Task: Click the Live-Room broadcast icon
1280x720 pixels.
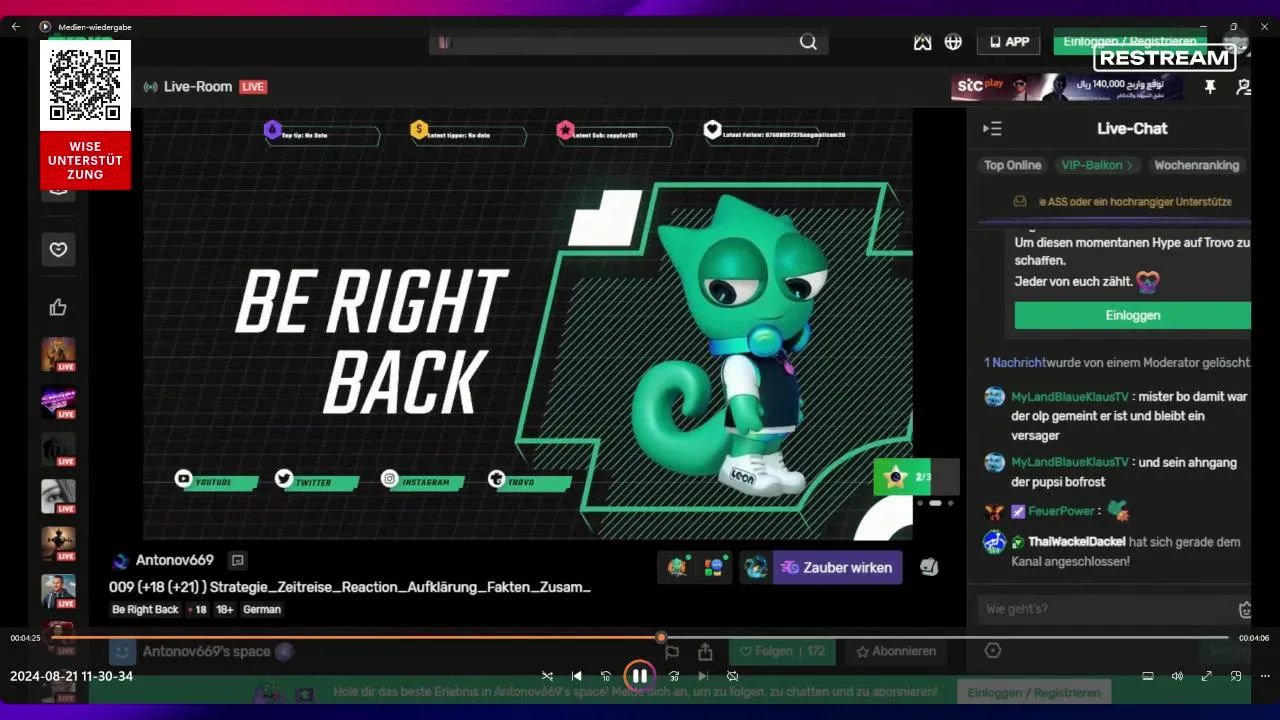Action: 151,87
